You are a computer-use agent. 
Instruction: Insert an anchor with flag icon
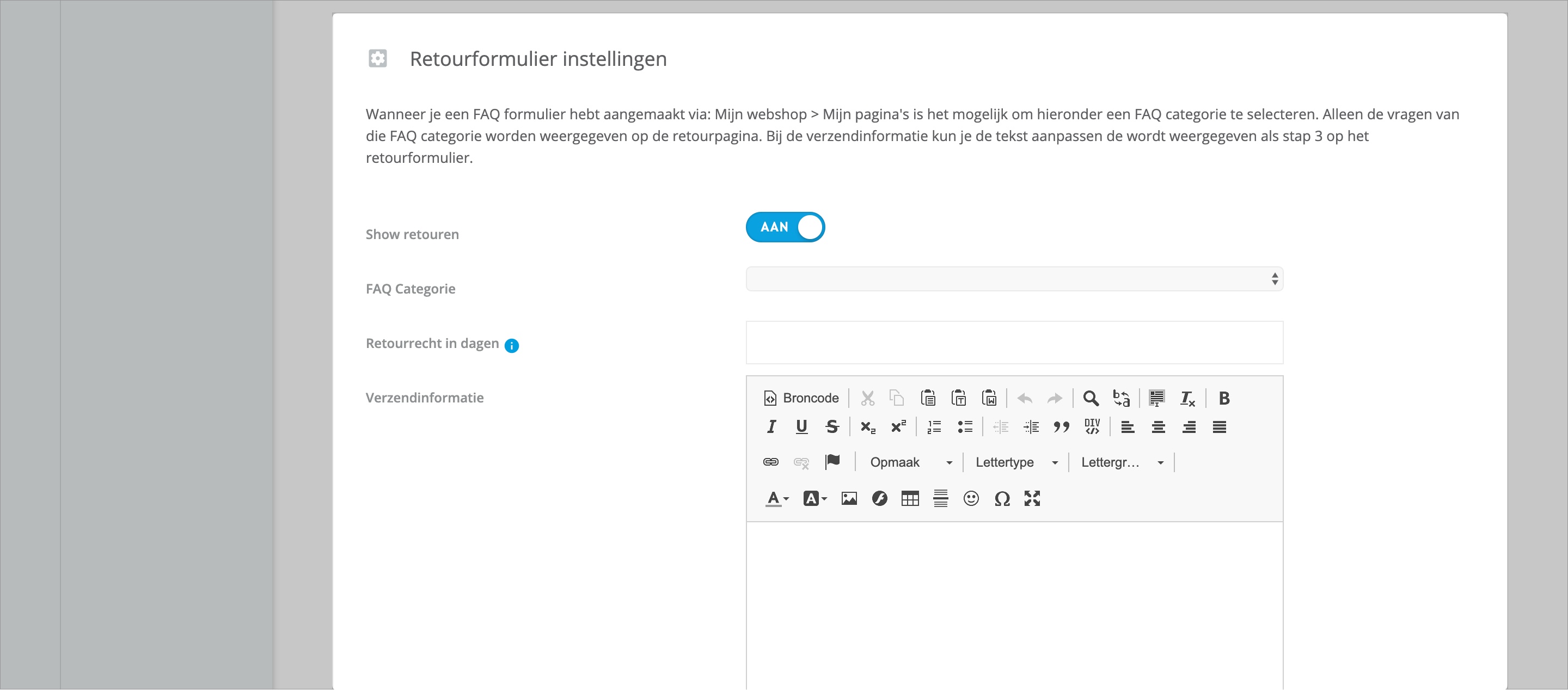[832, 462]
